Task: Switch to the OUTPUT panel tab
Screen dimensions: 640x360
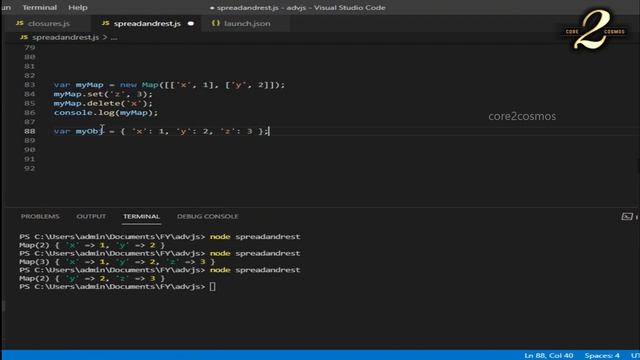Action: pos(91,216)
